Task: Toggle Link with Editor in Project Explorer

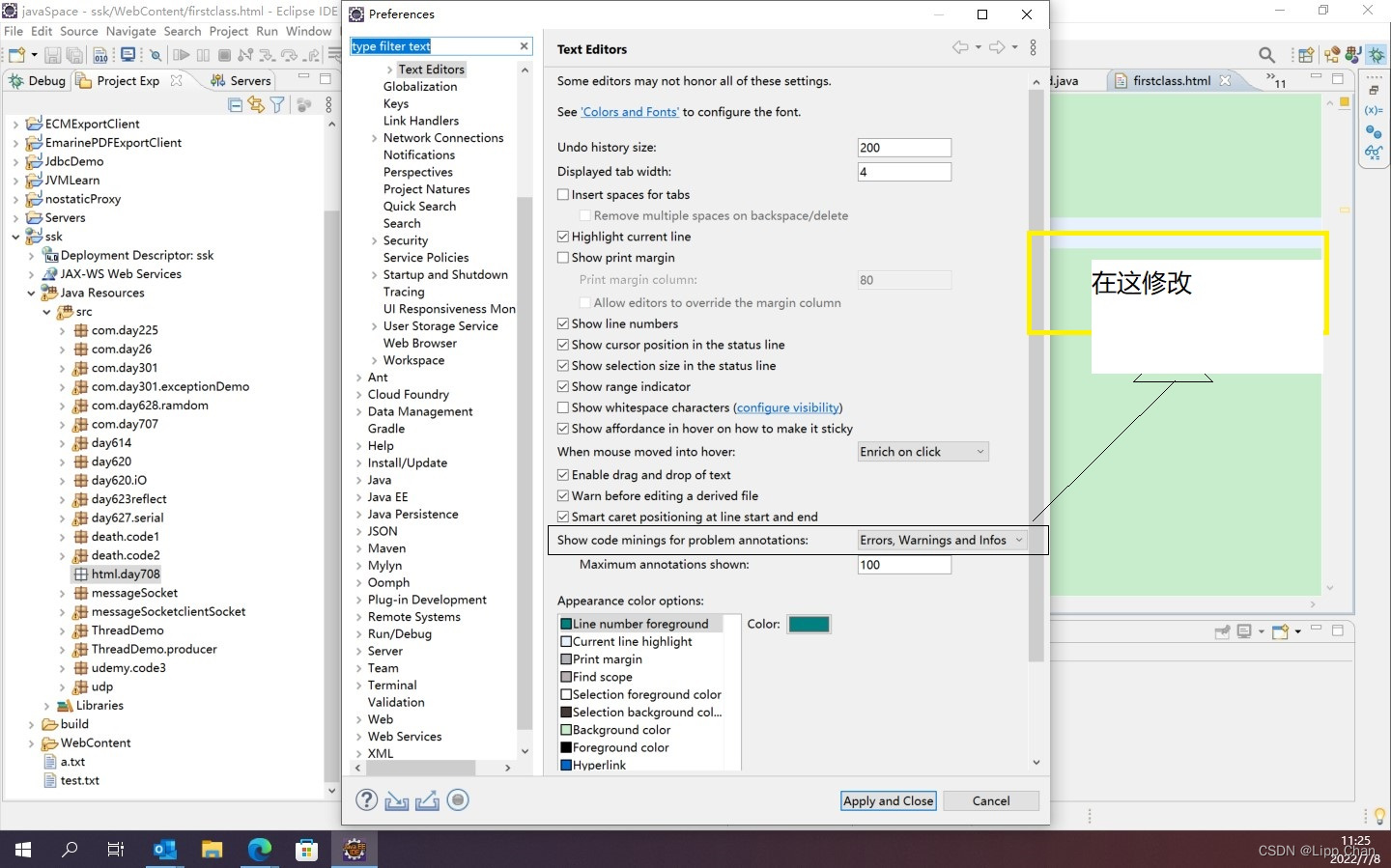Action: coord(256,104)
